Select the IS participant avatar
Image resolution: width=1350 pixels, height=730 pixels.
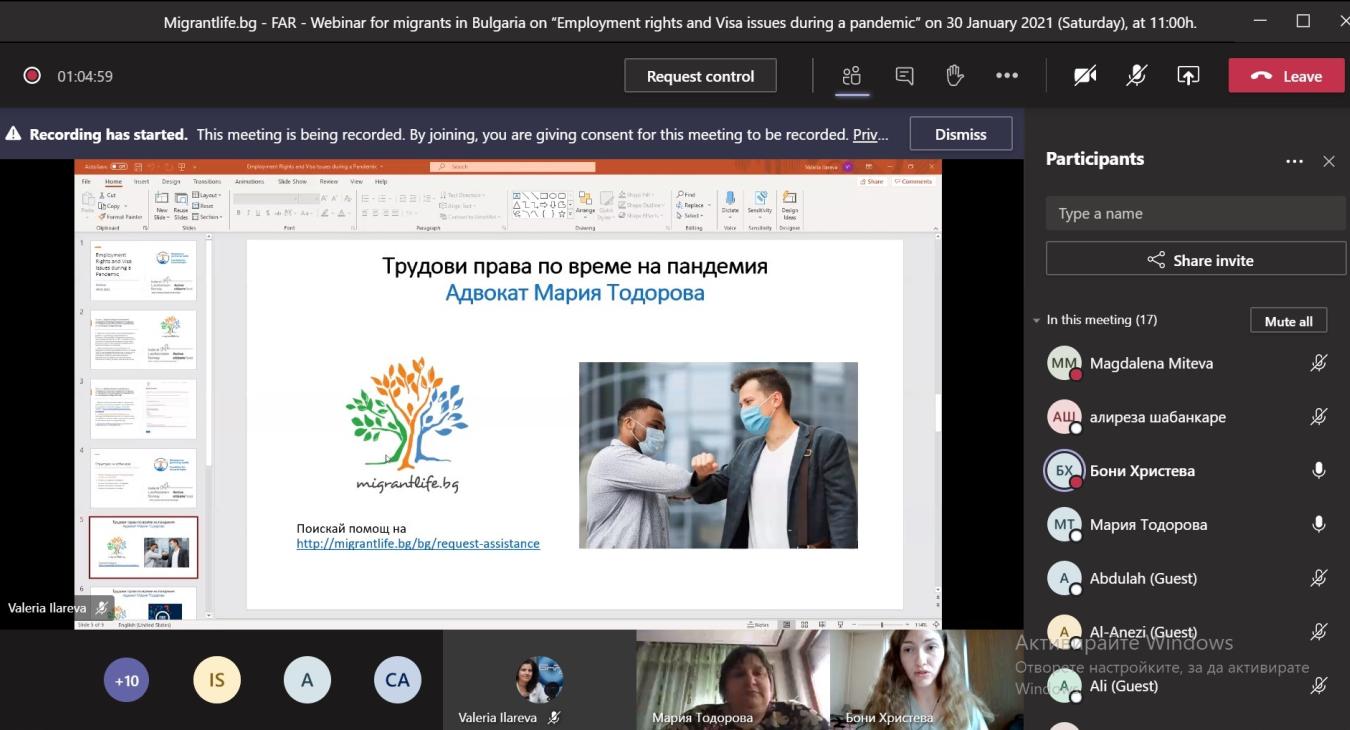pos(217,680)
